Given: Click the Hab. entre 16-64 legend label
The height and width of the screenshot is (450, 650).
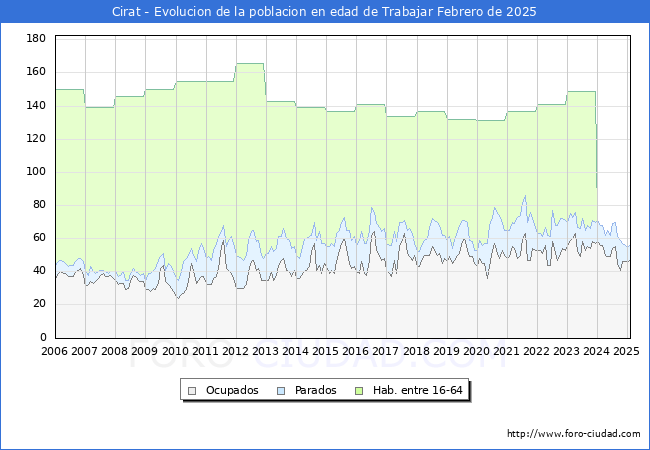Looking at the screenshot, I should (x=417, y=390).
